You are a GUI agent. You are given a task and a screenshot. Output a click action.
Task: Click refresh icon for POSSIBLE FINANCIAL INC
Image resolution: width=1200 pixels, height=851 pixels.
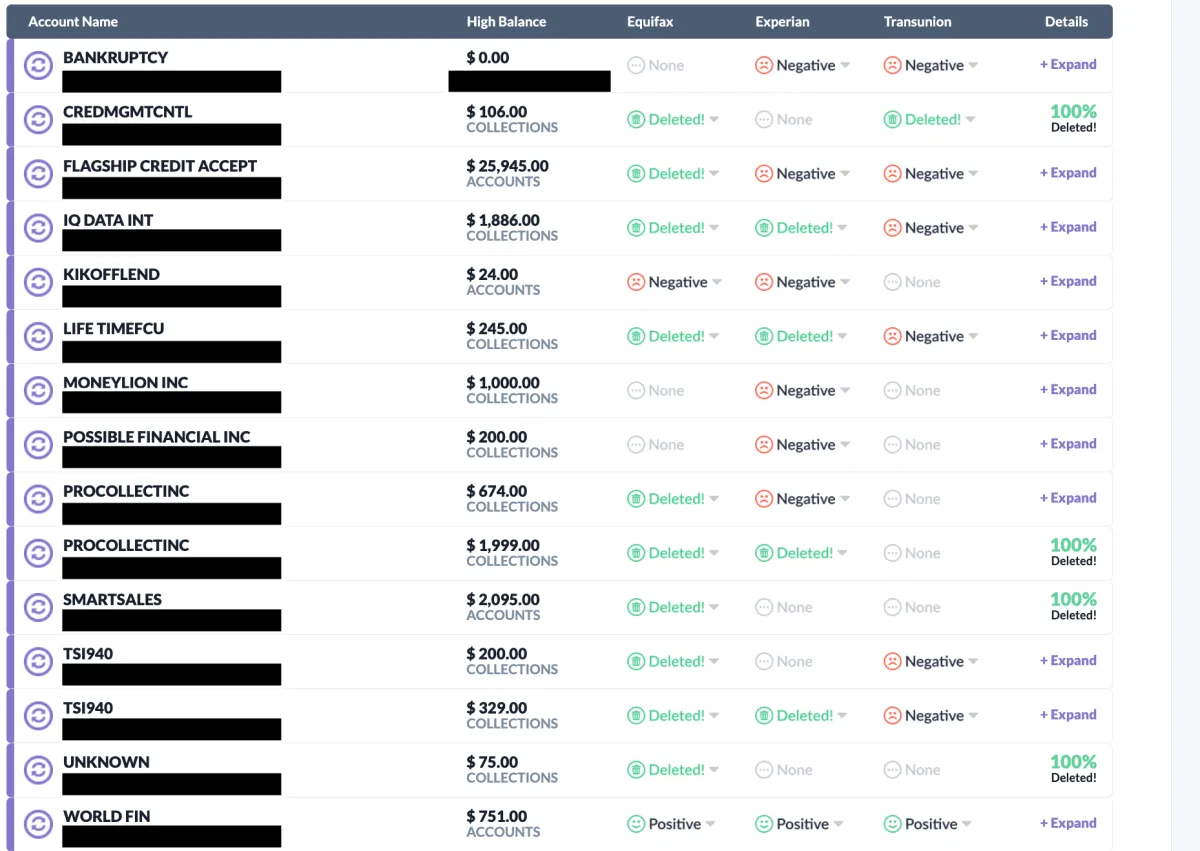point(38,444)
